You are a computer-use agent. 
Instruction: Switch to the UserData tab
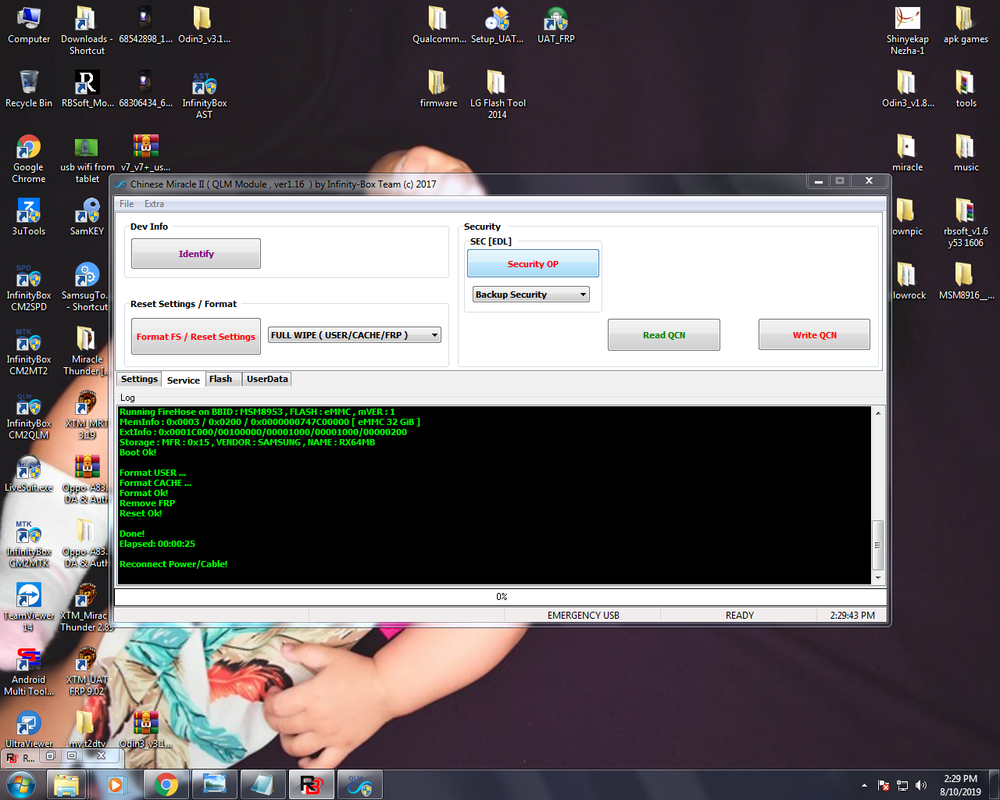click(x=267, y=379)
